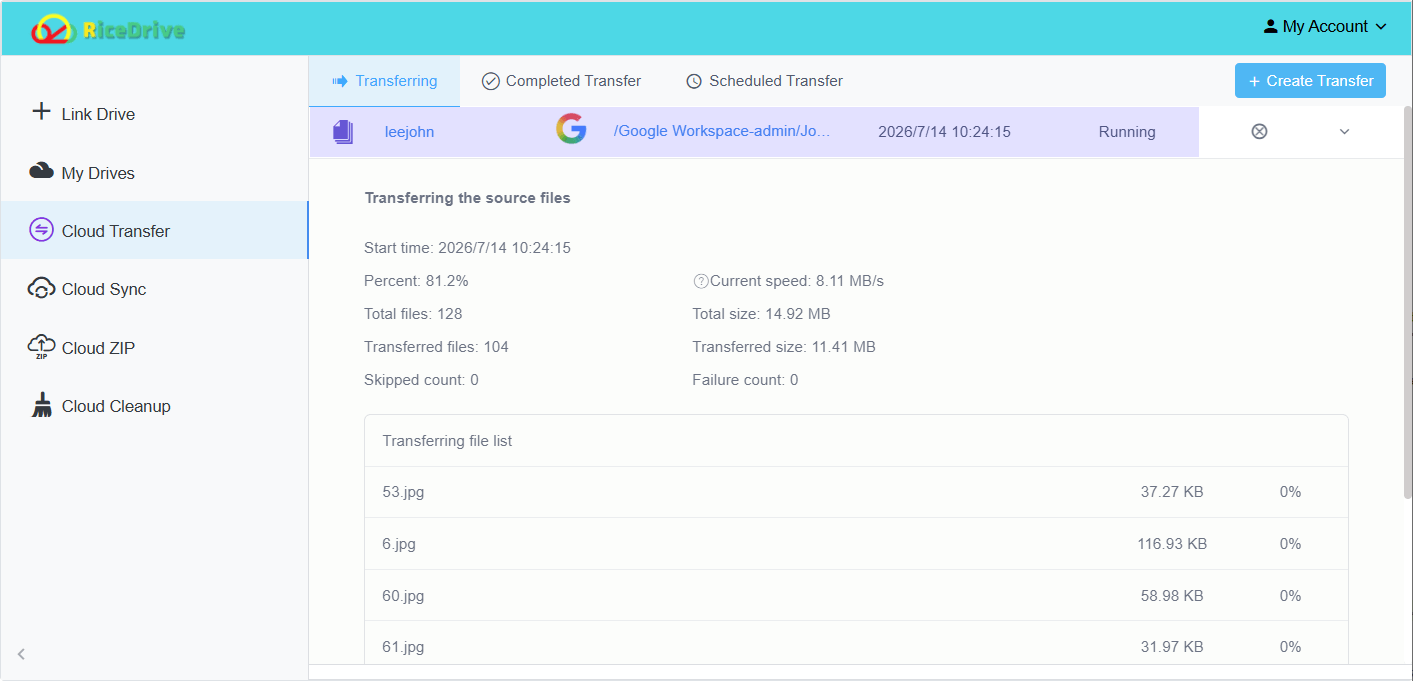Select the 6.jpg file row
The width and height of the screenshot is (1413, 681).
856,544
